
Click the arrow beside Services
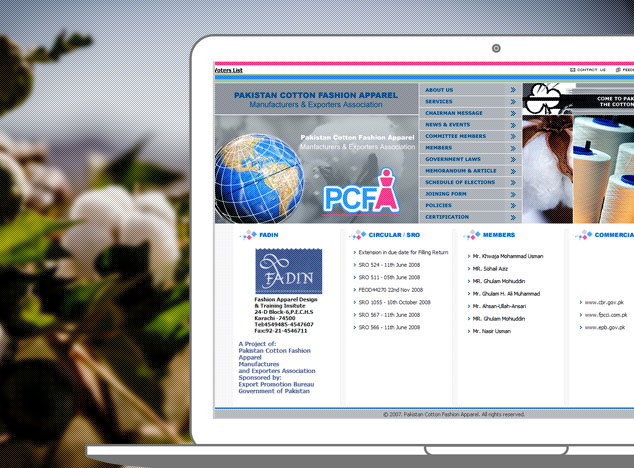(513, 102)
